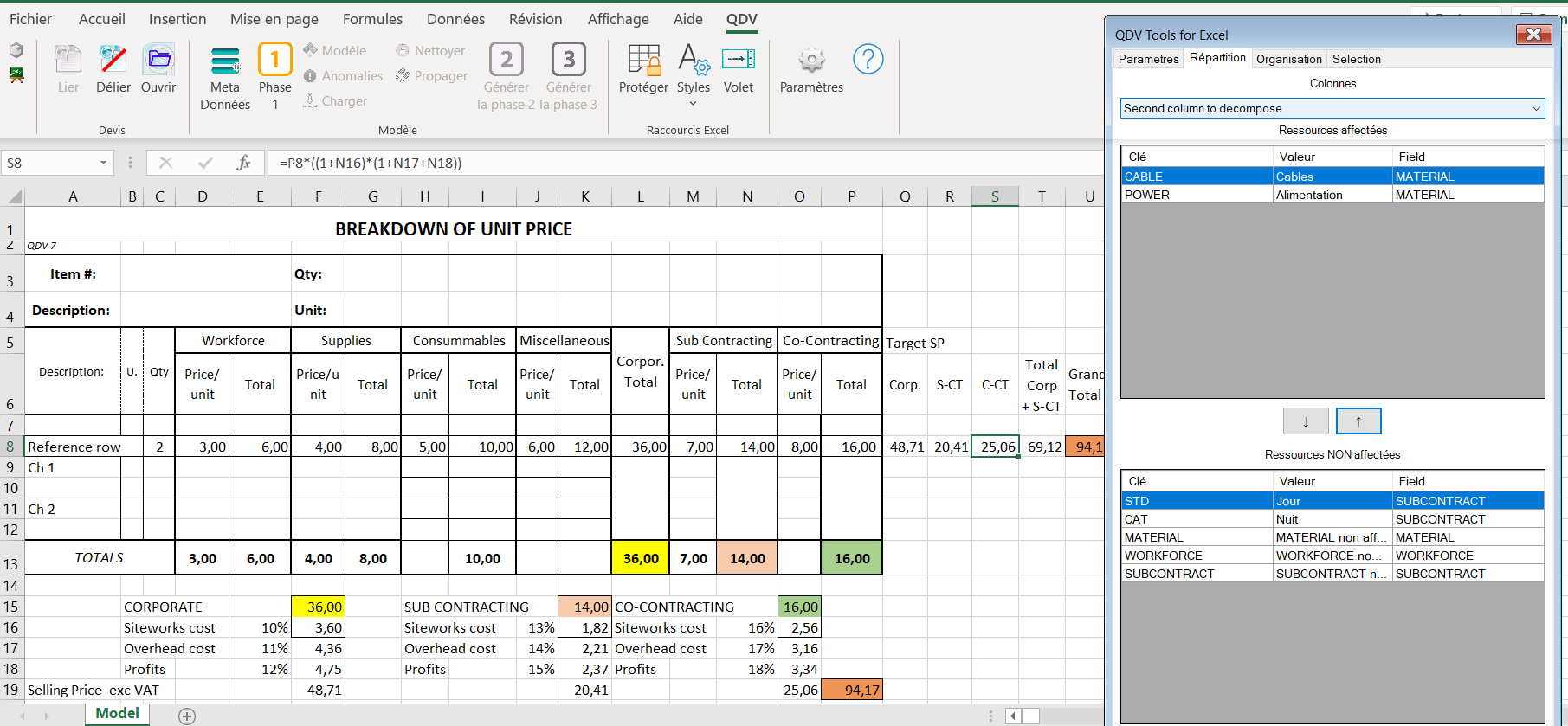Open the Organisation tab in QDV Tools

1289,59
